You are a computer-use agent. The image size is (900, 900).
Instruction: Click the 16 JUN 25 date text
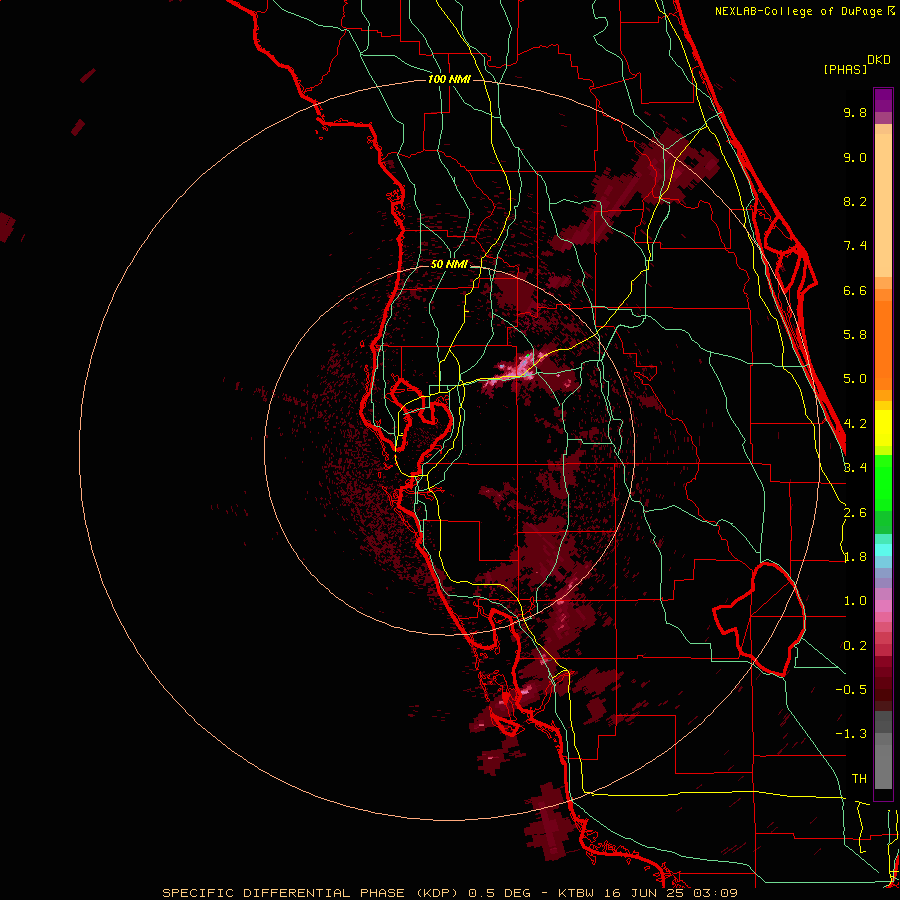(643, 893)
